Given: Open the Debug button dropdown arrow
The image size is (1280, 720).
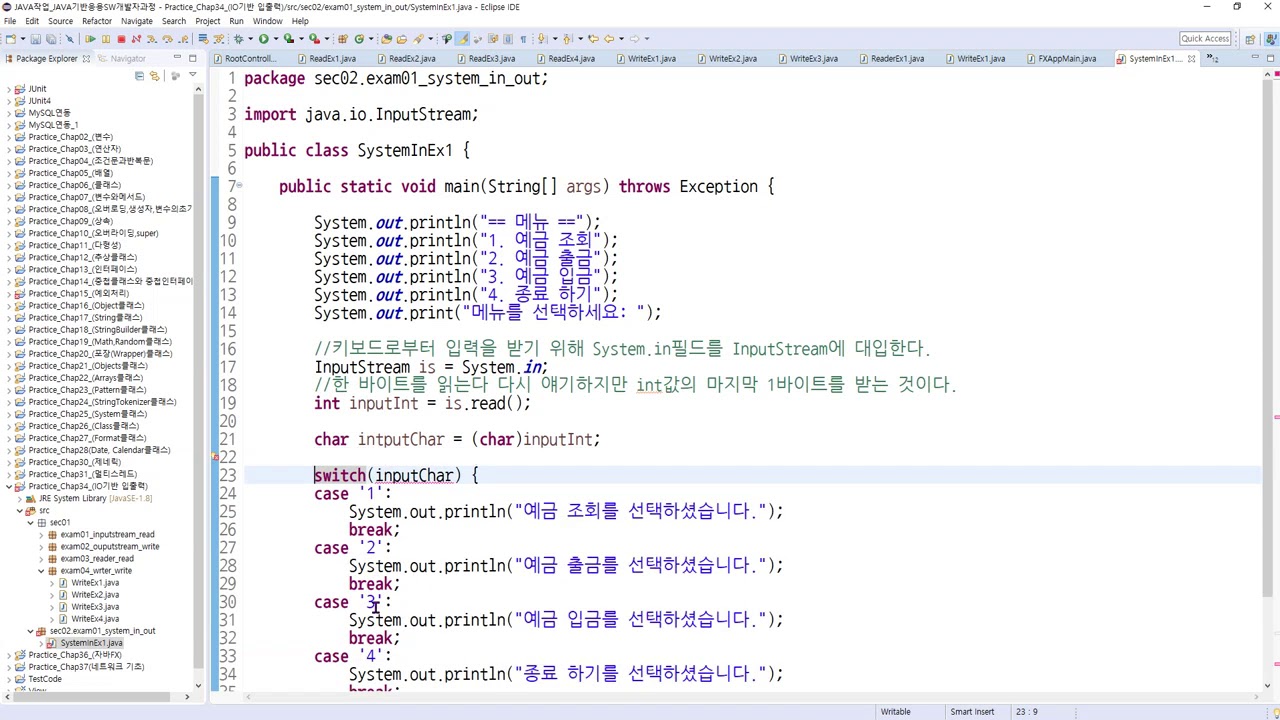Looking at the screenshot, I should pos(249,39).
